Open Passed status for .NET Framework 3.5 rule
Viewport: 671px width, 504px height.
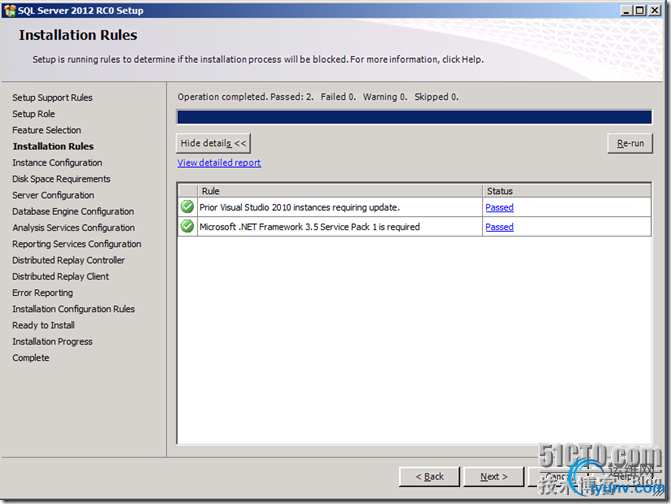coord(499,227)
